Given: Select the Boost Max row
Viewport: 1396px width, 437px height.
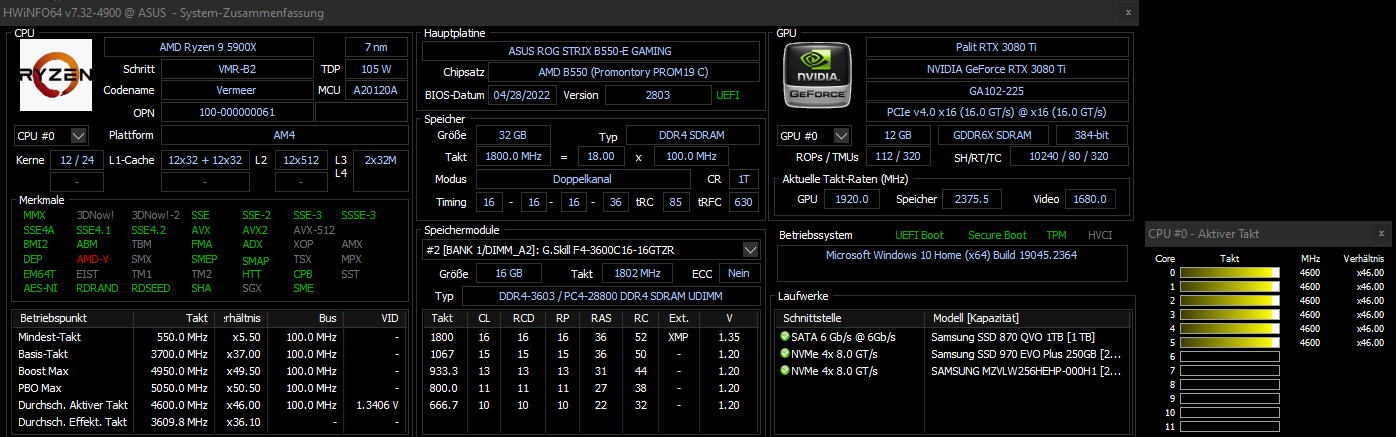Looking at the screenshot, I should (x=211, y=371).
